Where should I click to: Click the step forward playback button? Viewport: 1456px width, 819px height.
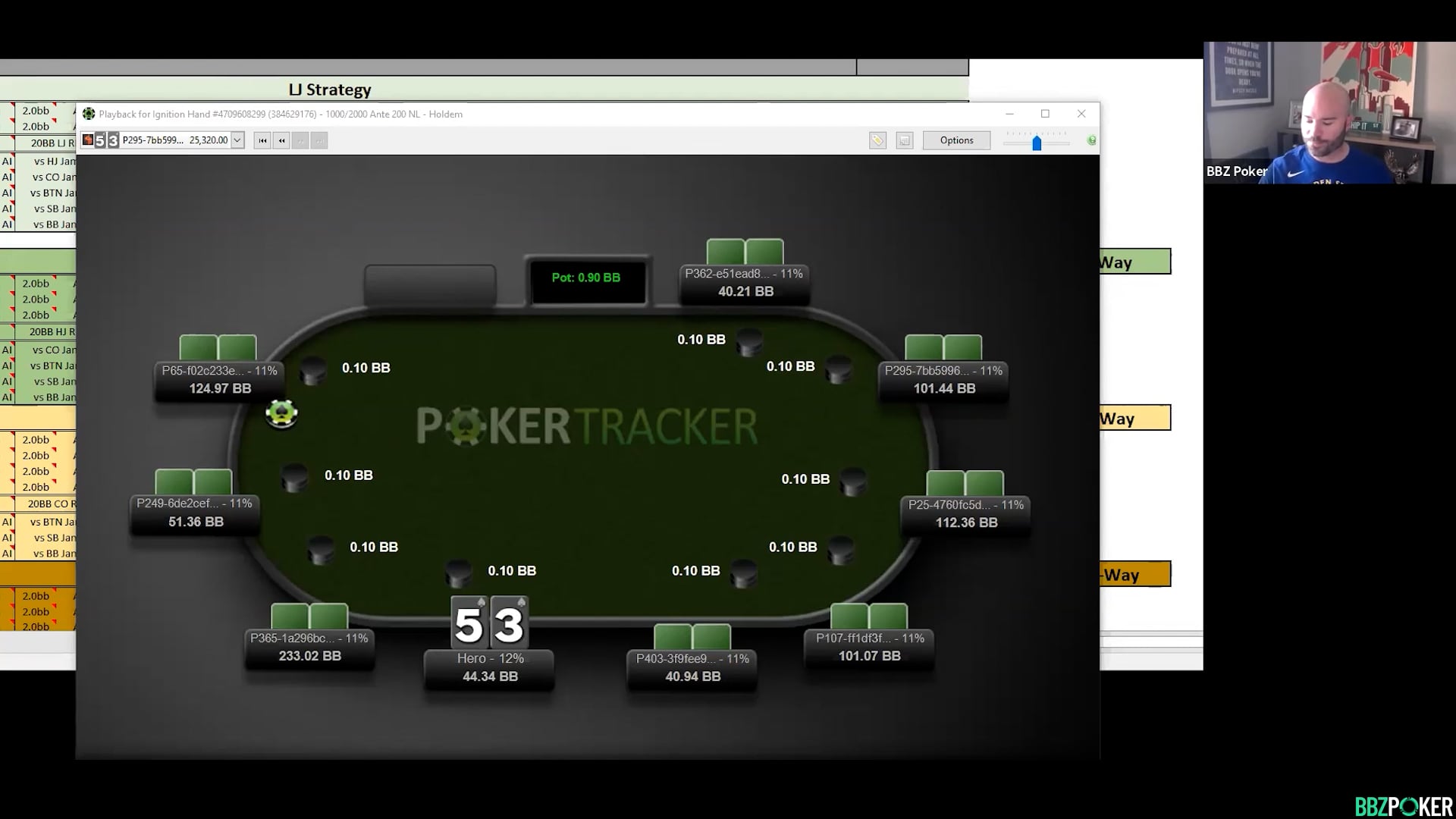coord(300,140)
